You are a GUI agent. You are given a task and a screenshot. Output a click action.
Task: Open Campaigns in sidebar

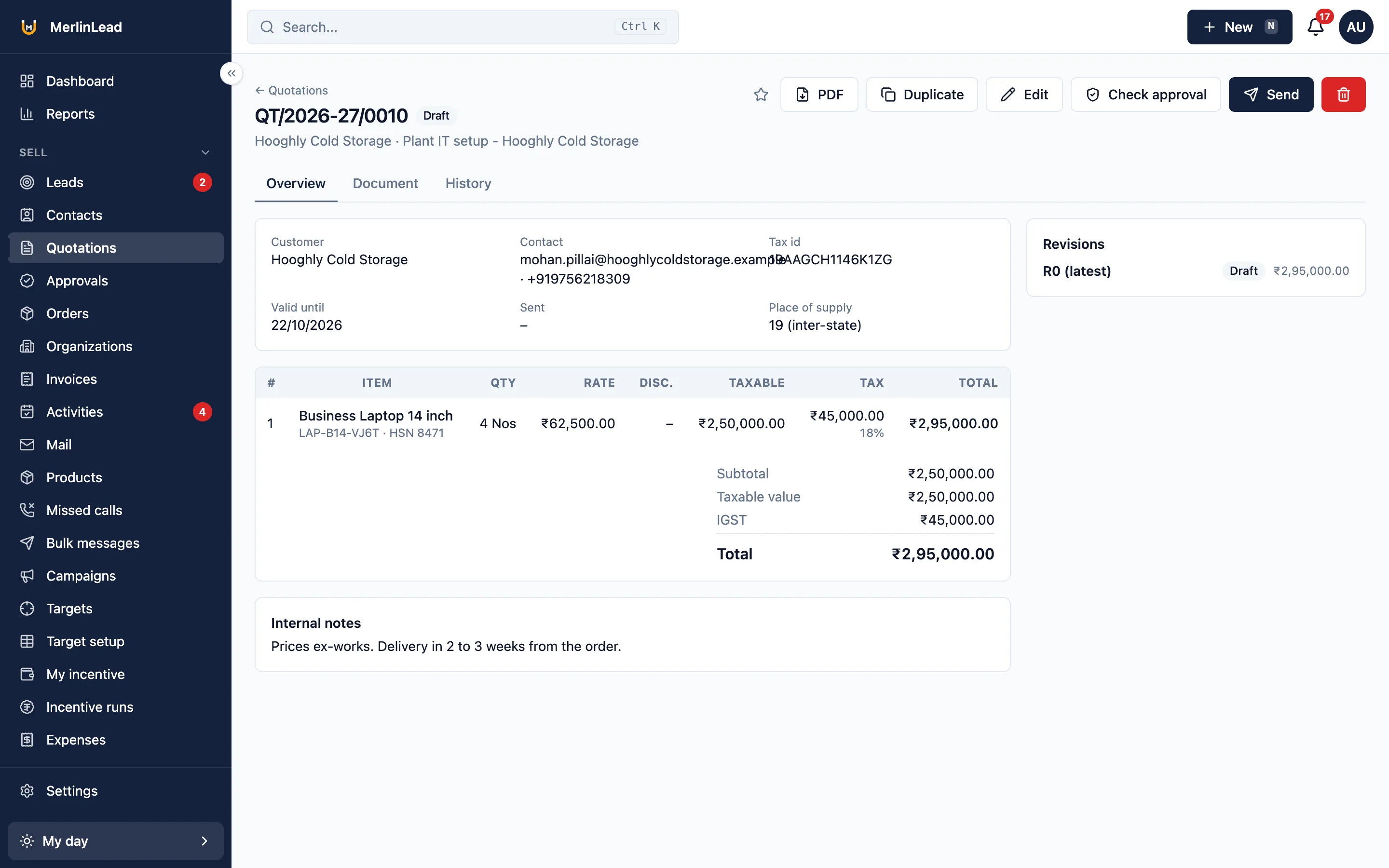[x=116, y=575]
